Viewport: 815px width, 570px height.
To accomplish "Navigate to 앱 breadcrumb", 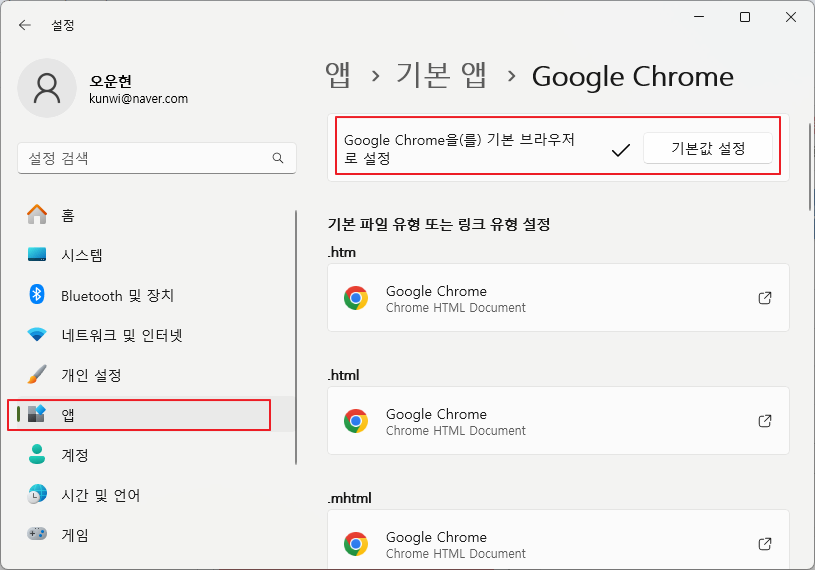I will tap(338, 76).
